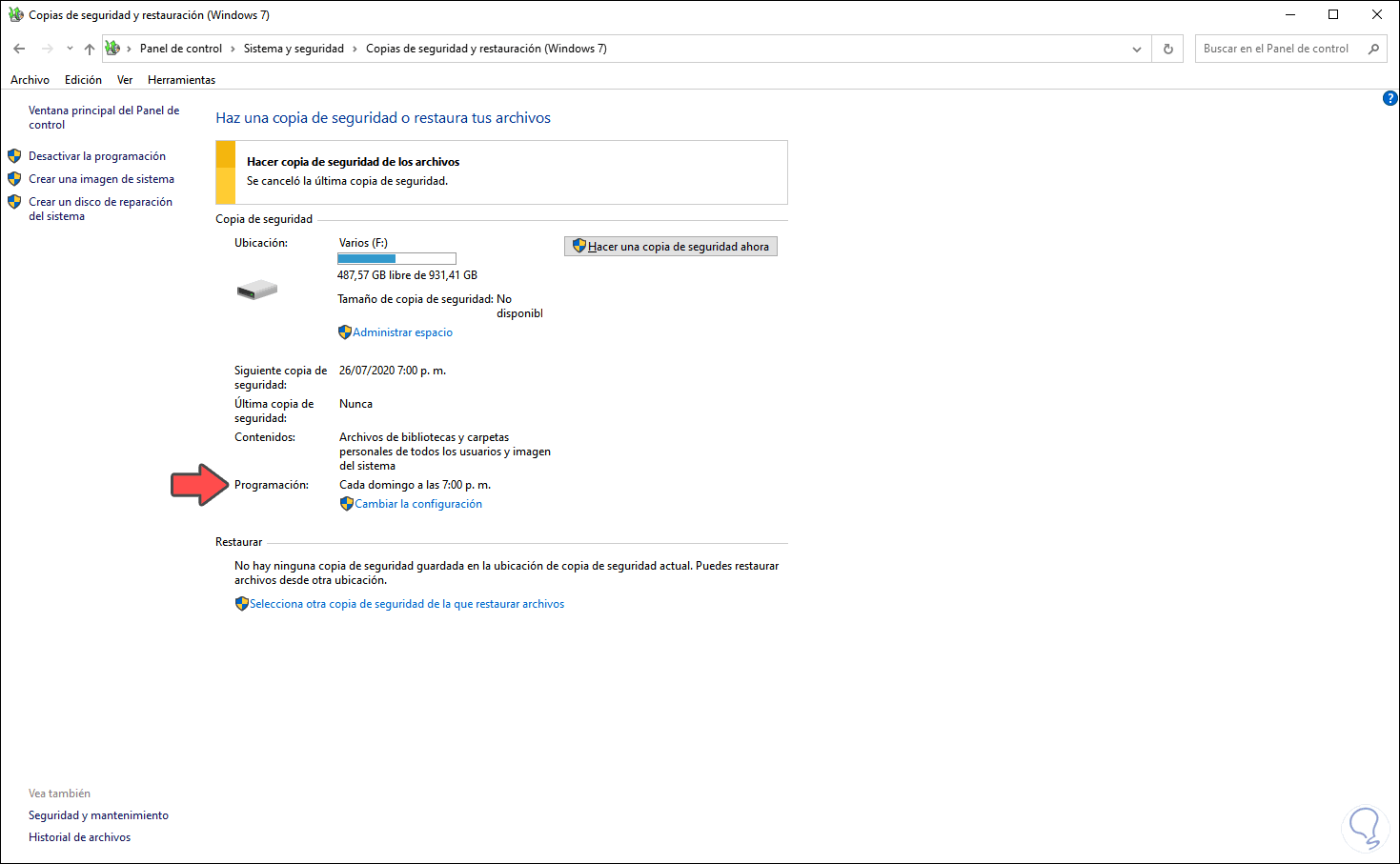The image size is (1400, 864).
Task: Click the Forward navigation arrow
Action: point(47,49)
